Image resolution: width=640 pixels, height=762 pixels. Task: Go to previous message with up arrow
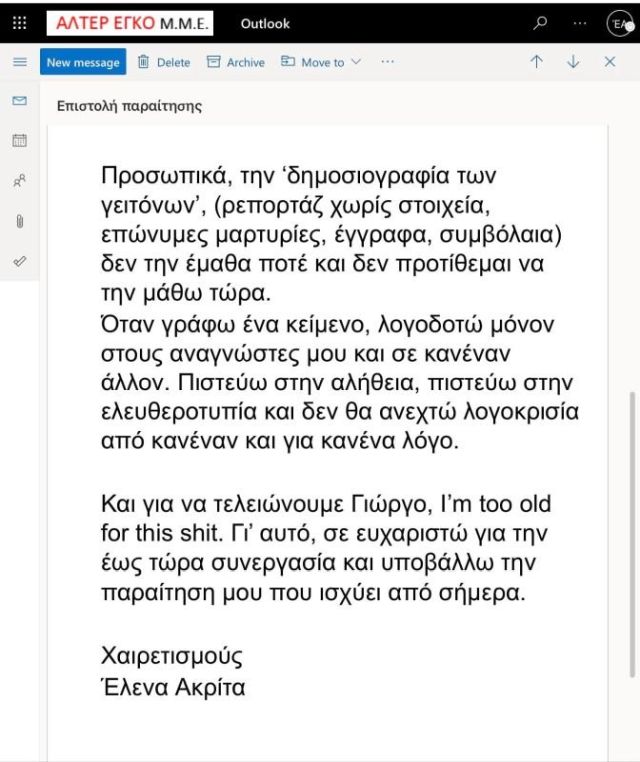(537, 62)
